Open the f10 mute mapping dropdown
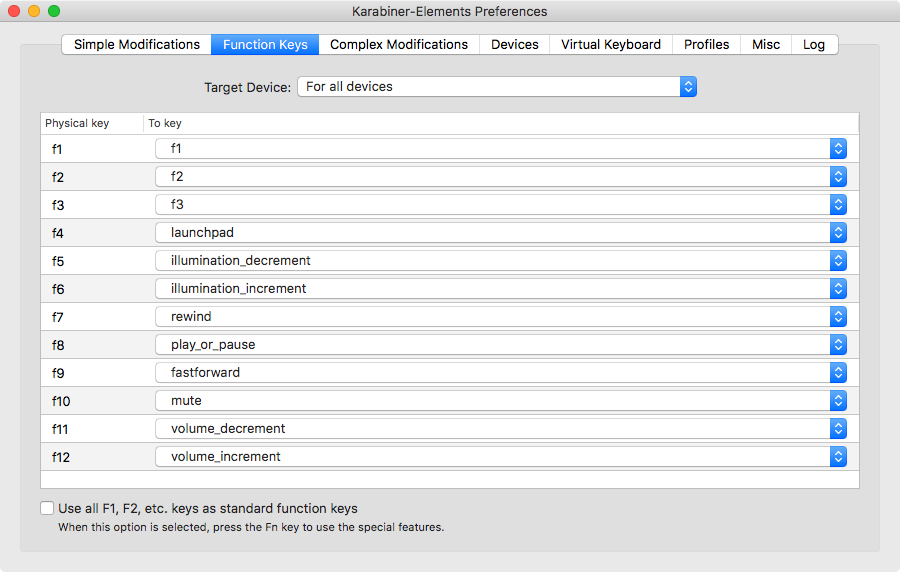 tap(501, 400)
